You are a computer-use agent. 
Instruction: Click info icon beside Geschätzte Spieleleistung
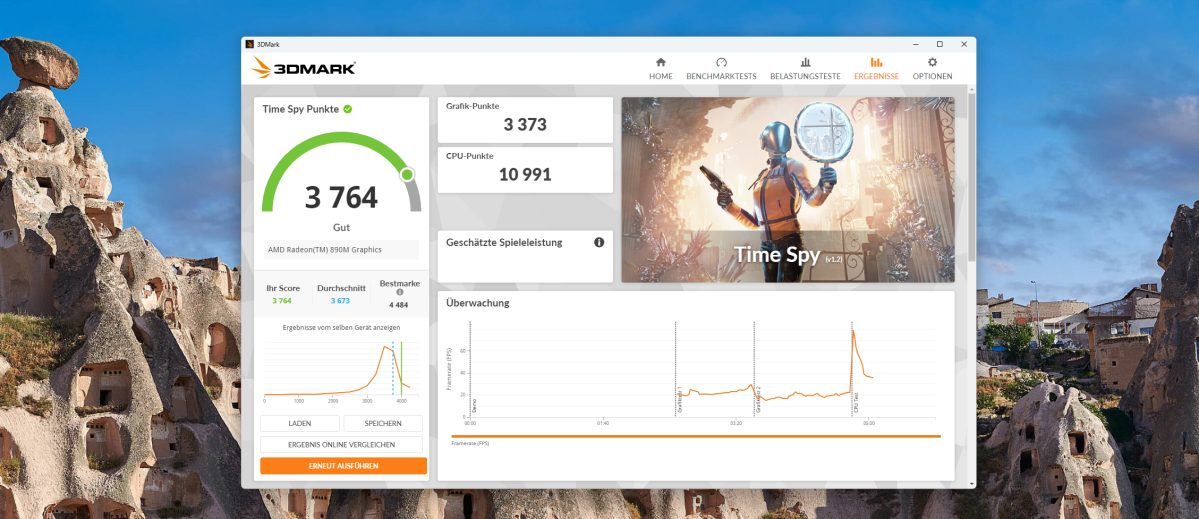pyautogui.click(x=599, y=242)
